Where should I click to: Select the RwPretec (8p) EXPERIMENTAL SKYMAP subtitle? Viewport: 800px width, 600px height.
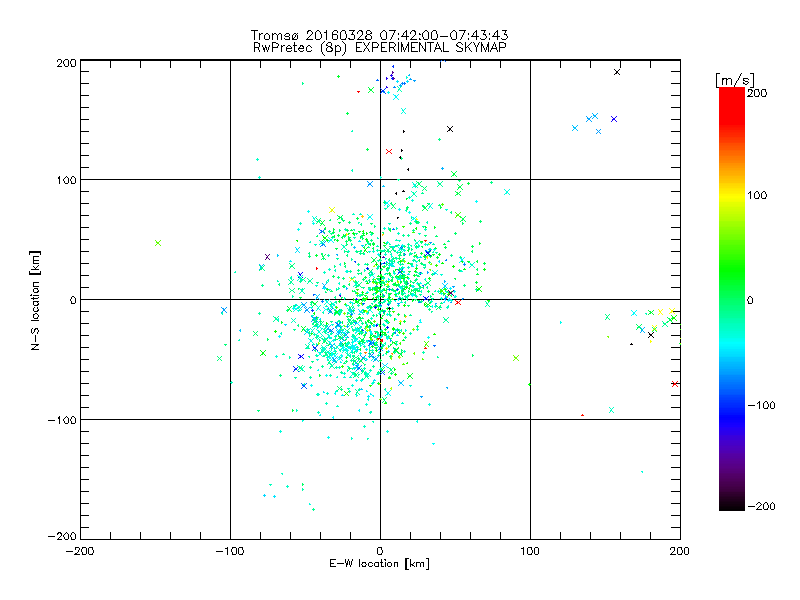click(380, 47)
